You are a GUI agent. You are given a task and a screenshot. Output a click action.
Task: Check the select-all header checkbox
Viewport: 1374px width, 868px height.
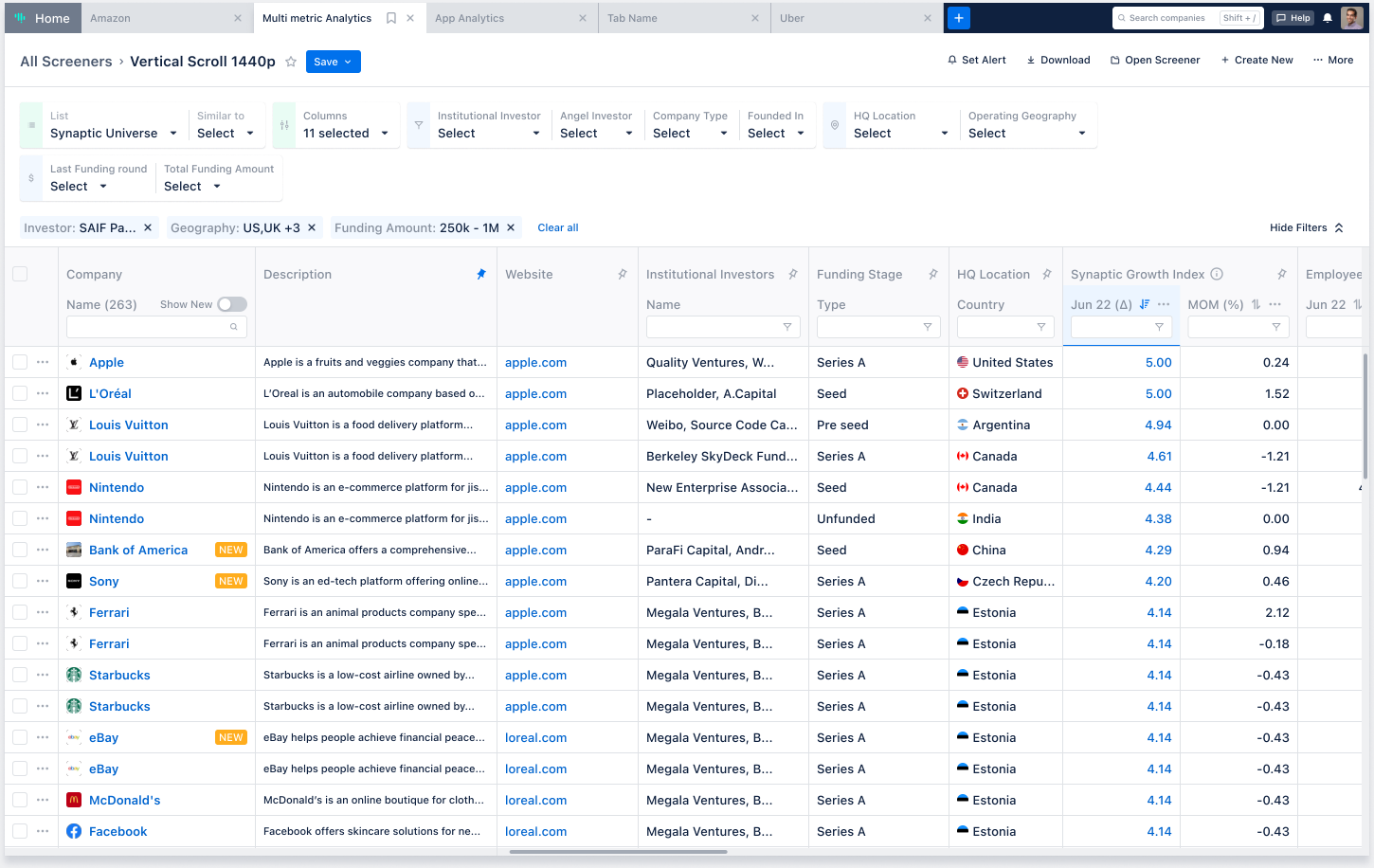[x=20, y=274]
